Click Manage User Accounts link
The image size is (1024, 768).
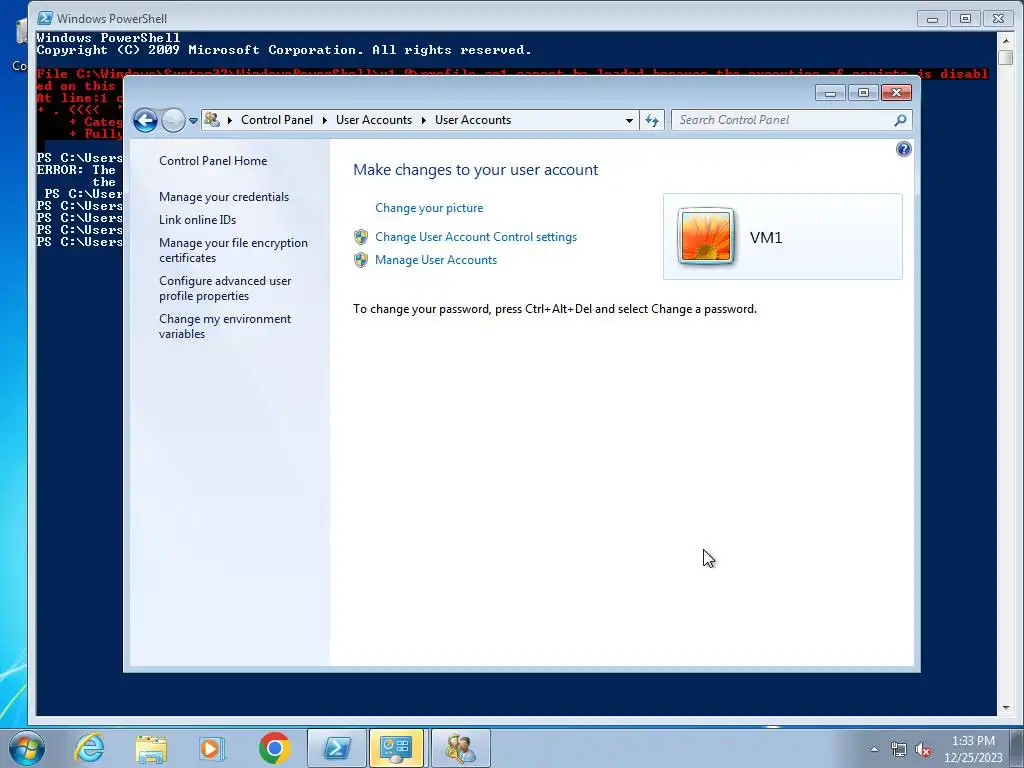pyautogui.click(x=436, y=260)
